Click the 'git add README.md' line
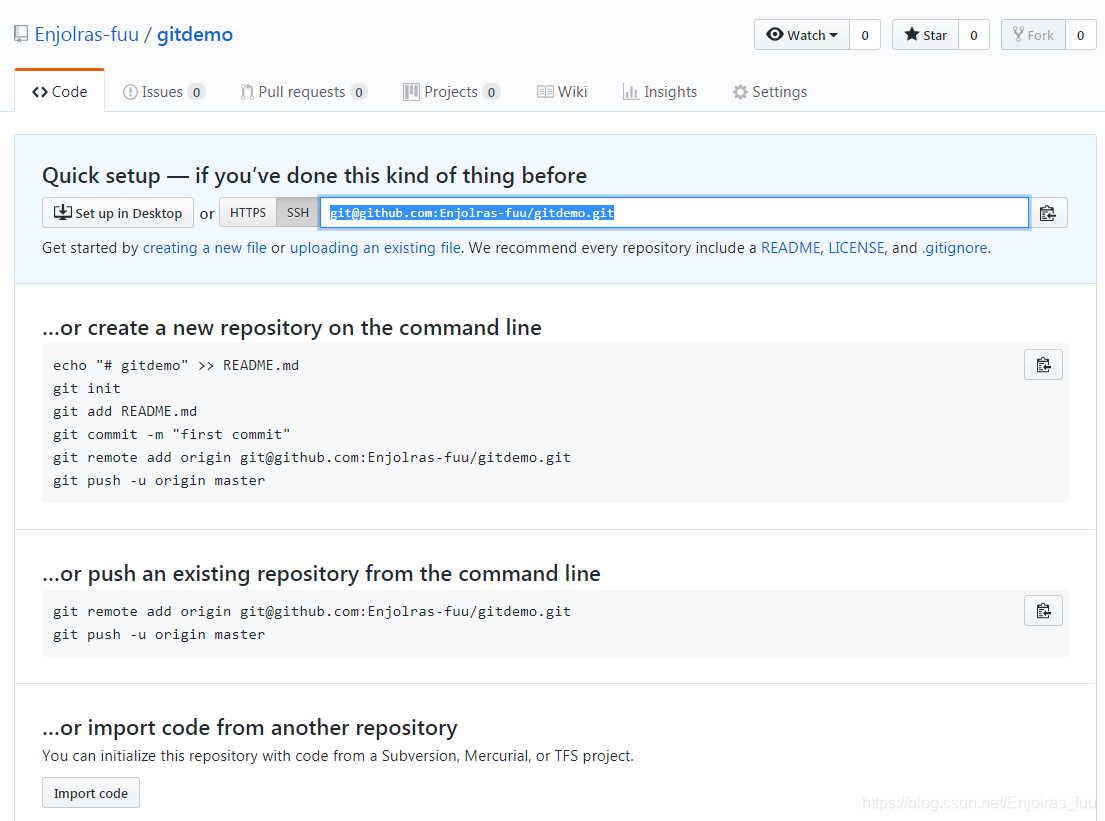 [x=125, y=412]
